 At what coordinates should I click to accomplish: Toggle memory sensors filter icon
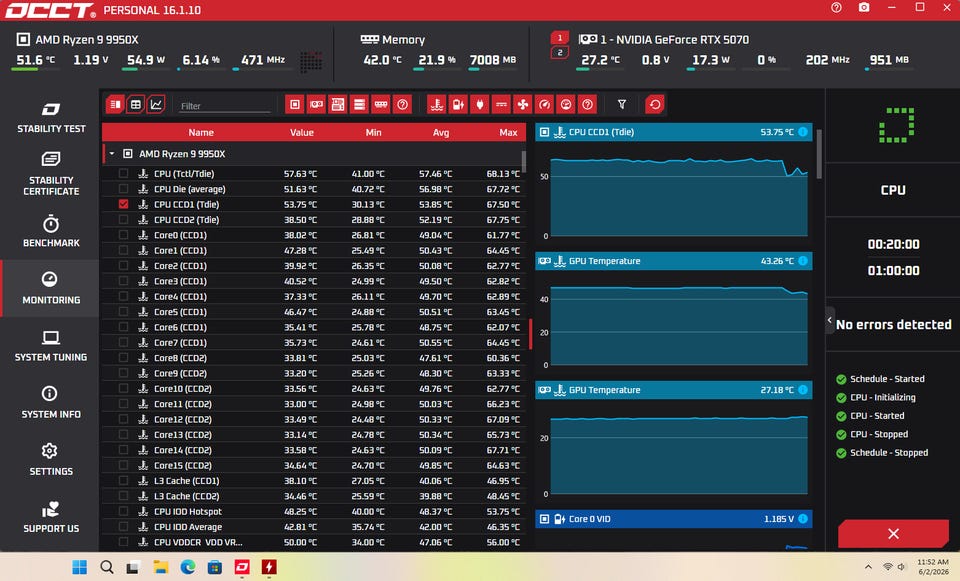pyautogui.click(x=380, y=105)
